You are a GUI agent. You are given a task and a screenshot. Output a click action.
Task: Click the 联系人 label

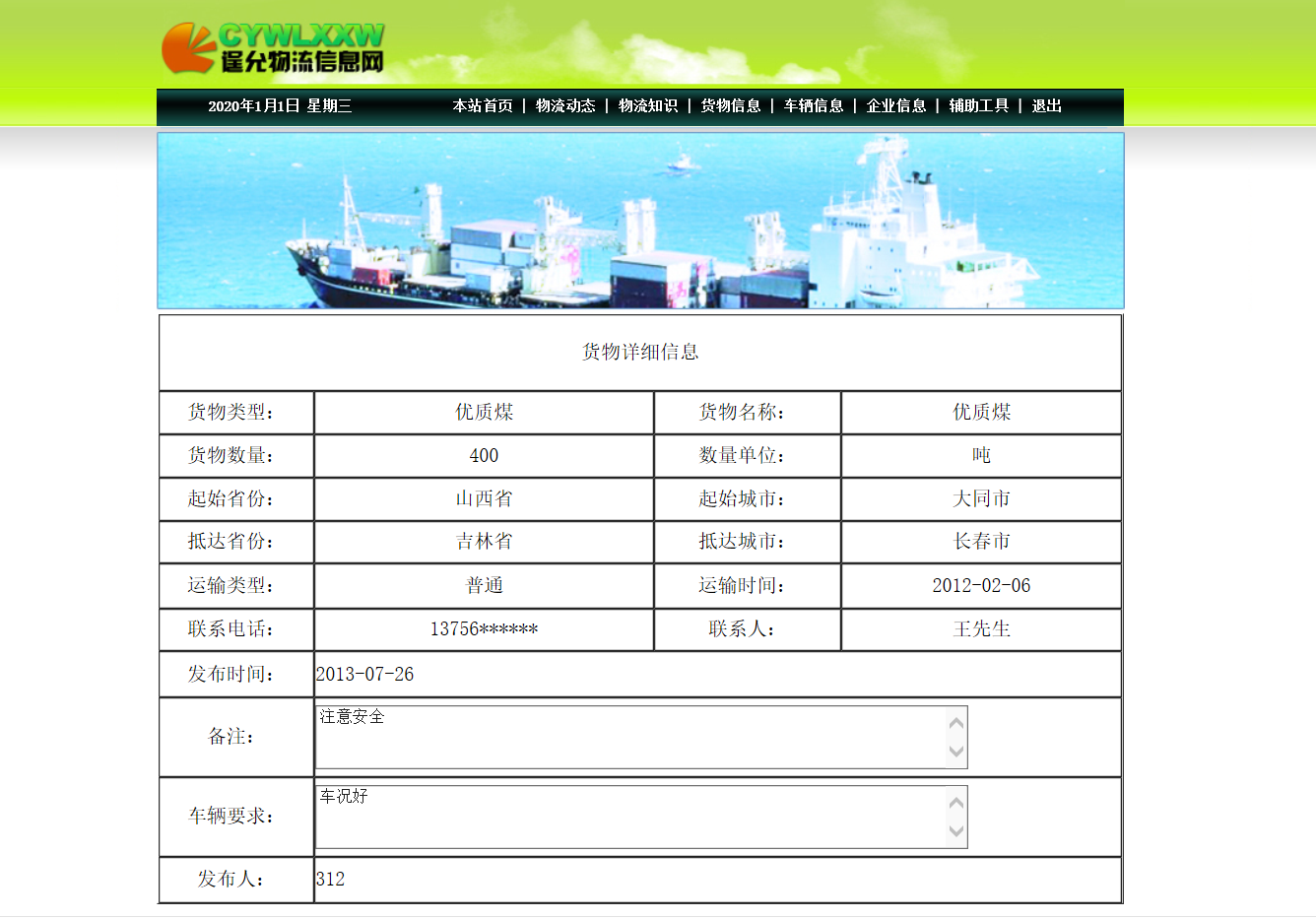(x=743, y=628)
